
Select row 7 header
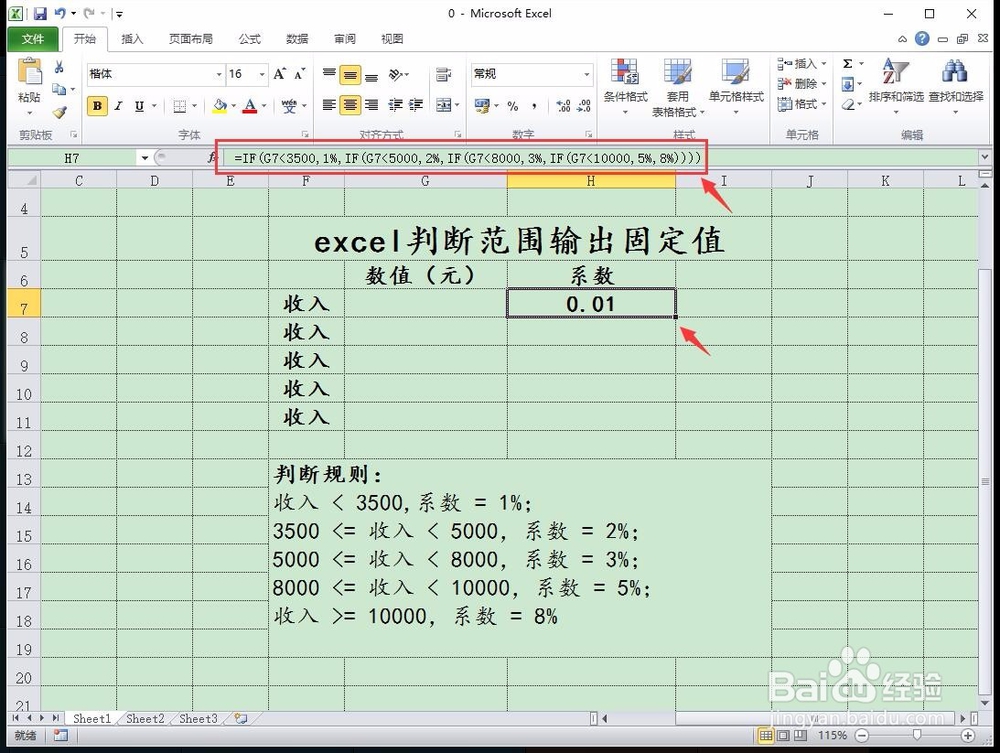pyautogui.click(x=24, y=303)
